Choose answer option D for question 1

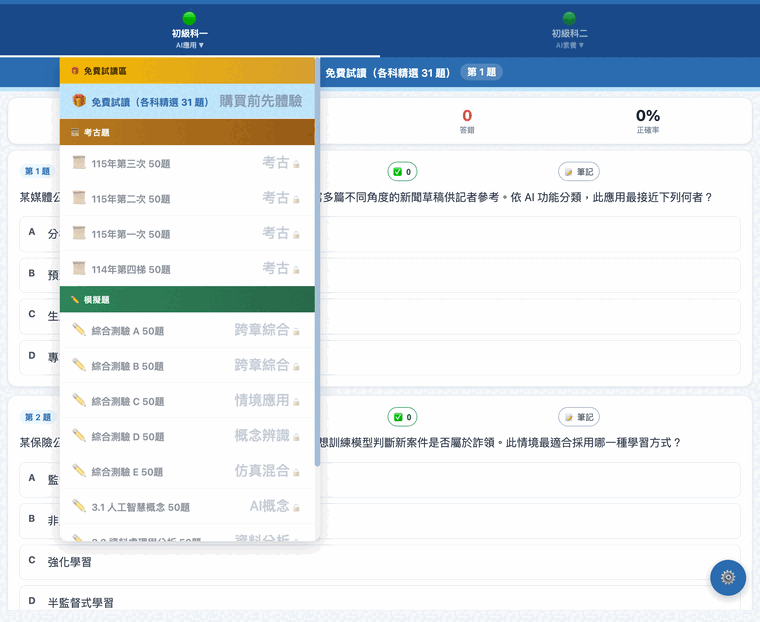(380, 358)
